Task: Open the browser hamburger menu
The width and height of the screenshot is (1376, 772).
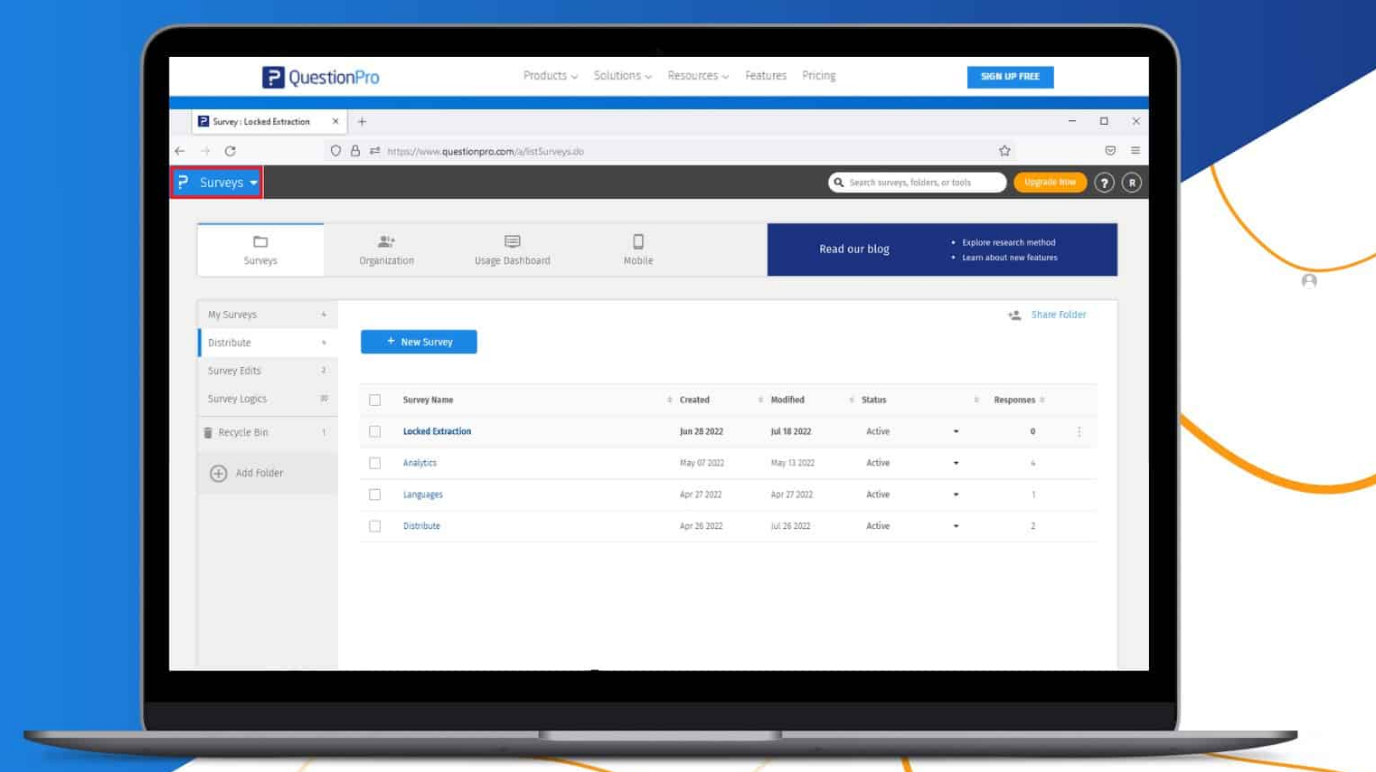Action: click(1135, 151)
